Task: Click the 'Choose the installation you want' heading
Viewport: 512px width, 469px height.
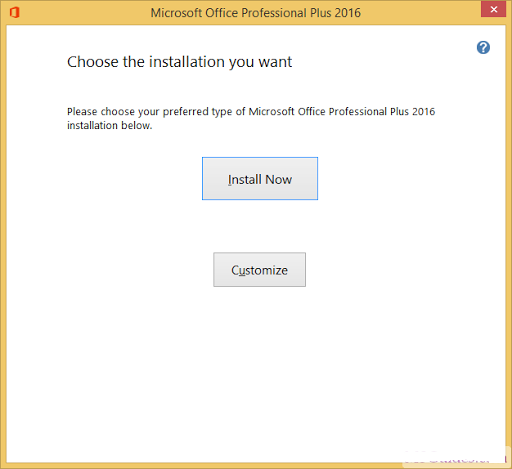Action: (x=179, y=62)
